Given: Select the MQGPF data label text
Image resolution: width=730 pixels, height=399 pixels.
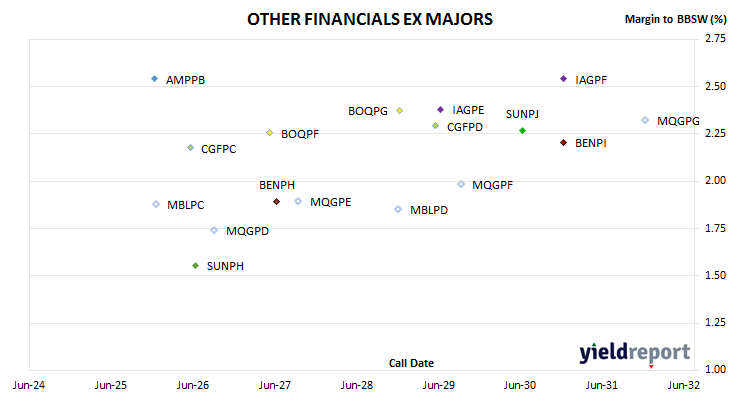Looking at the screenshot, I should [x=493, y=185].
